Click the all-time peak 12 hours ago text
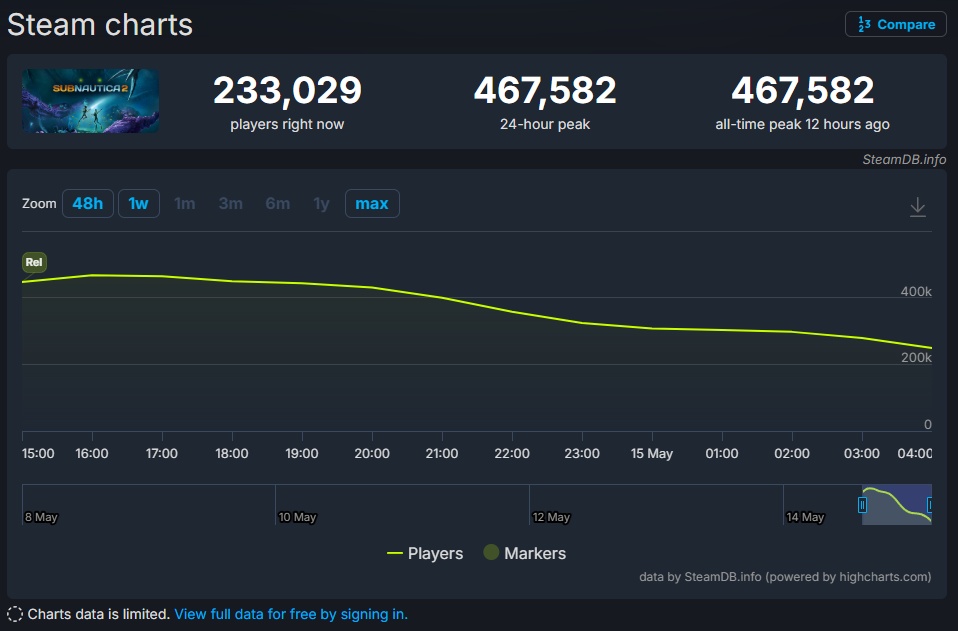 [x=802, y=124]
